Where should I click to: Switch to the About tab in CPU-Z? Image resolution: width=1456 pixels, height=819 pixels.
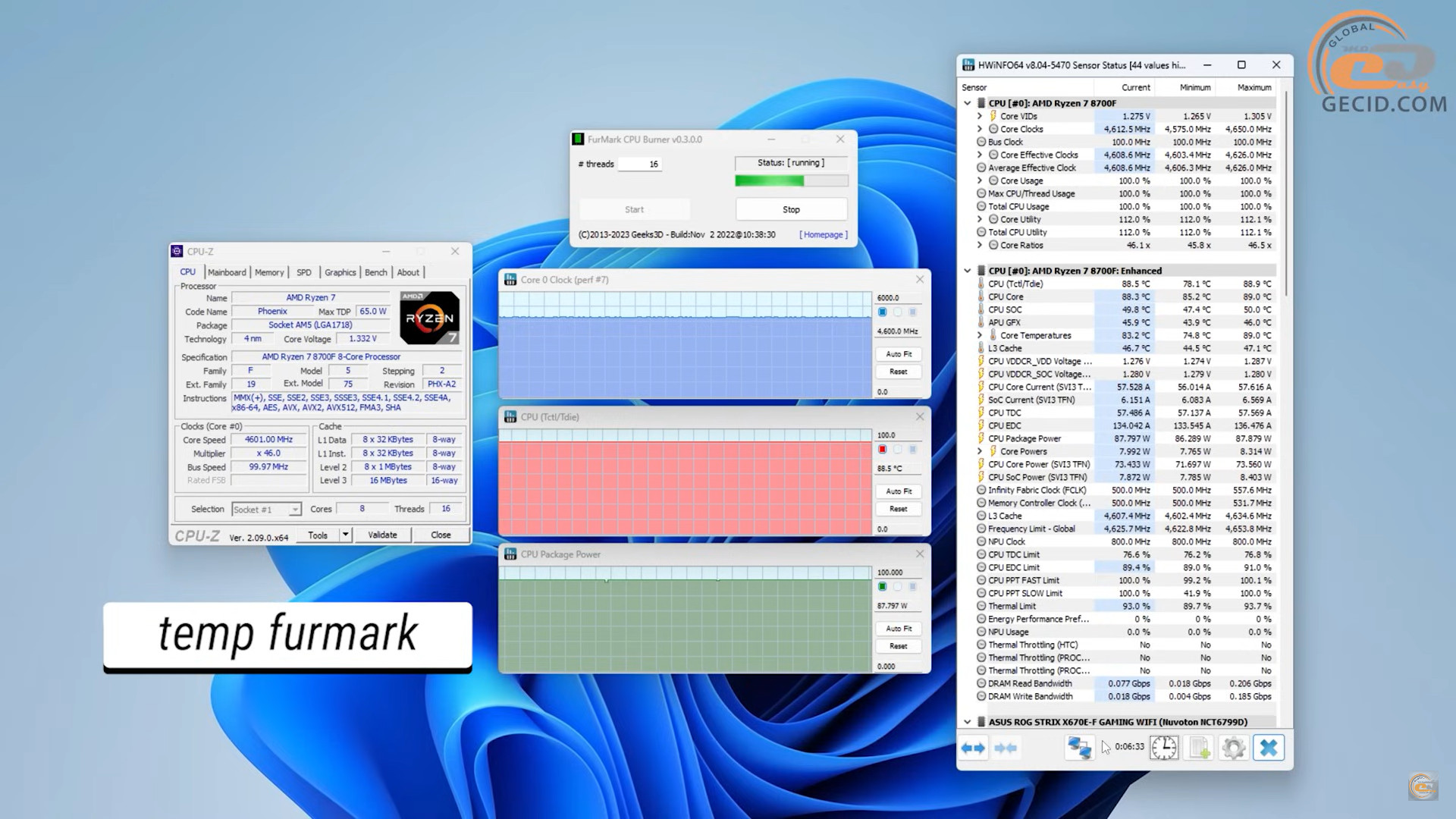point(408,272)
